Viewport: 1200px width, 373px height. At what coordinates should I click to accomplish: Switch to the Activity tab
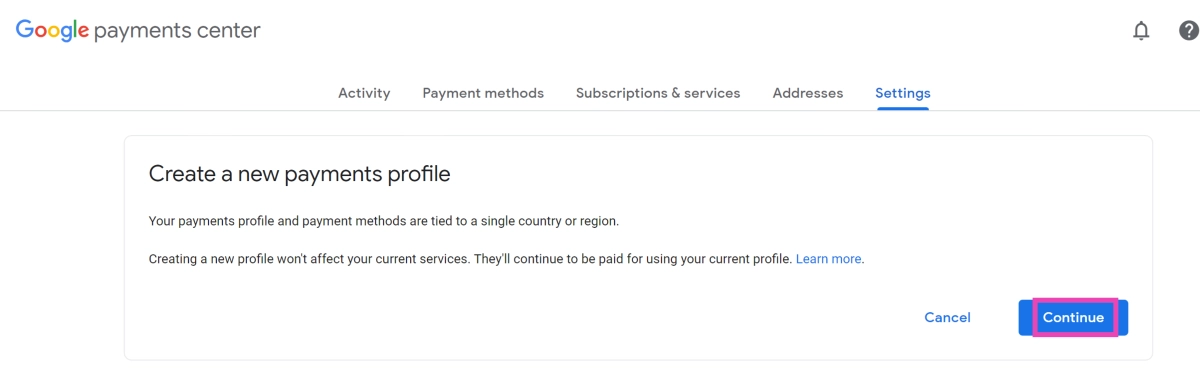click(x=364, y=93)
